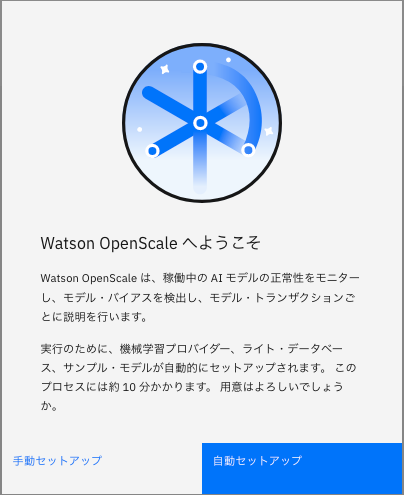Click the circular Watson OpenScale illustration background

202,123
